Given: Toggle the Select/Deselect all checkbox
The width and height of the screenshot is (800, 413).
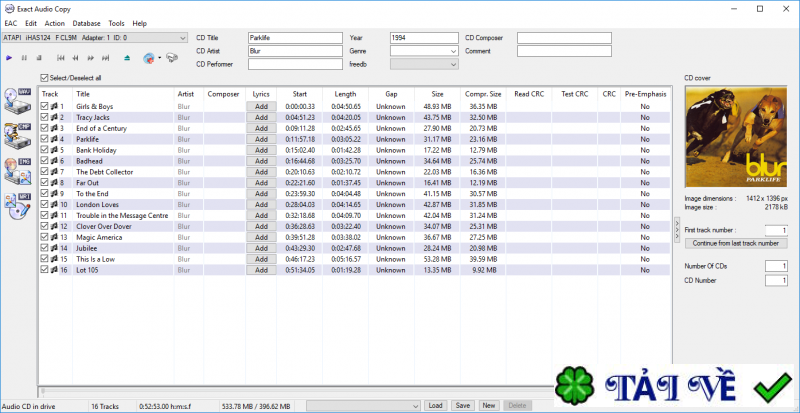Looking at the screenshot, I should (44, 78).
